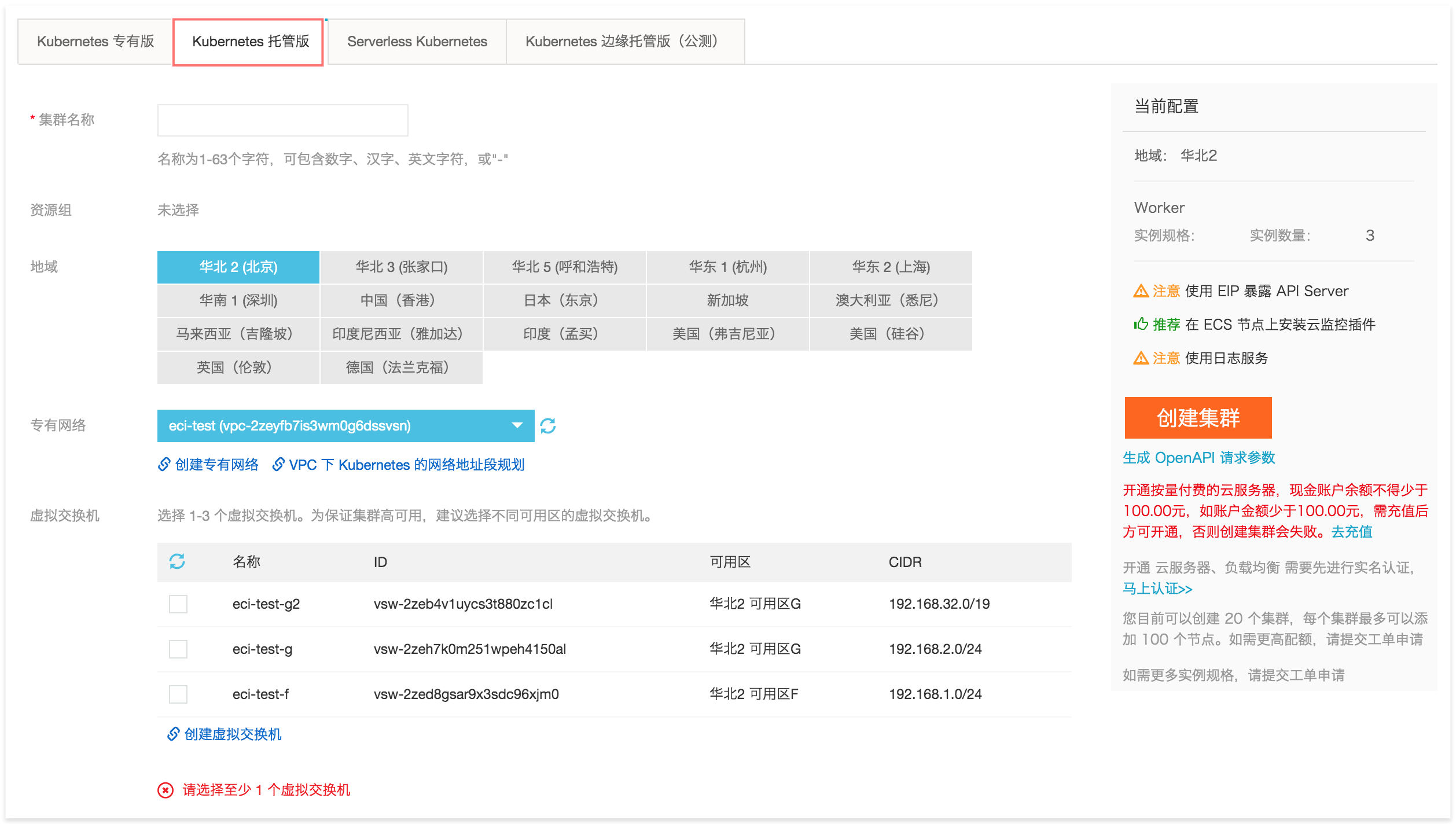Viewport: 1456px width, 824px height.
Task: Select region 华北 3 (张家口)
Action: point(401,267)
